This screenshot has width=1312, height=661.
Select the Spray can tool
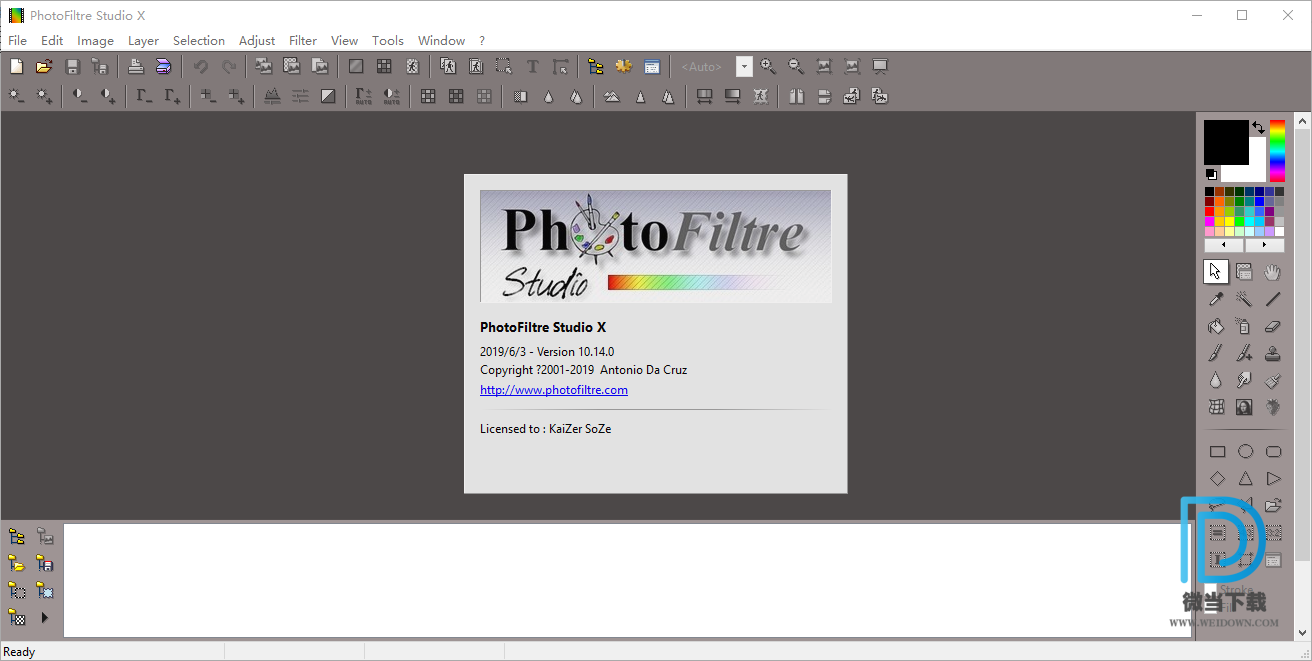click(1244, 326)
